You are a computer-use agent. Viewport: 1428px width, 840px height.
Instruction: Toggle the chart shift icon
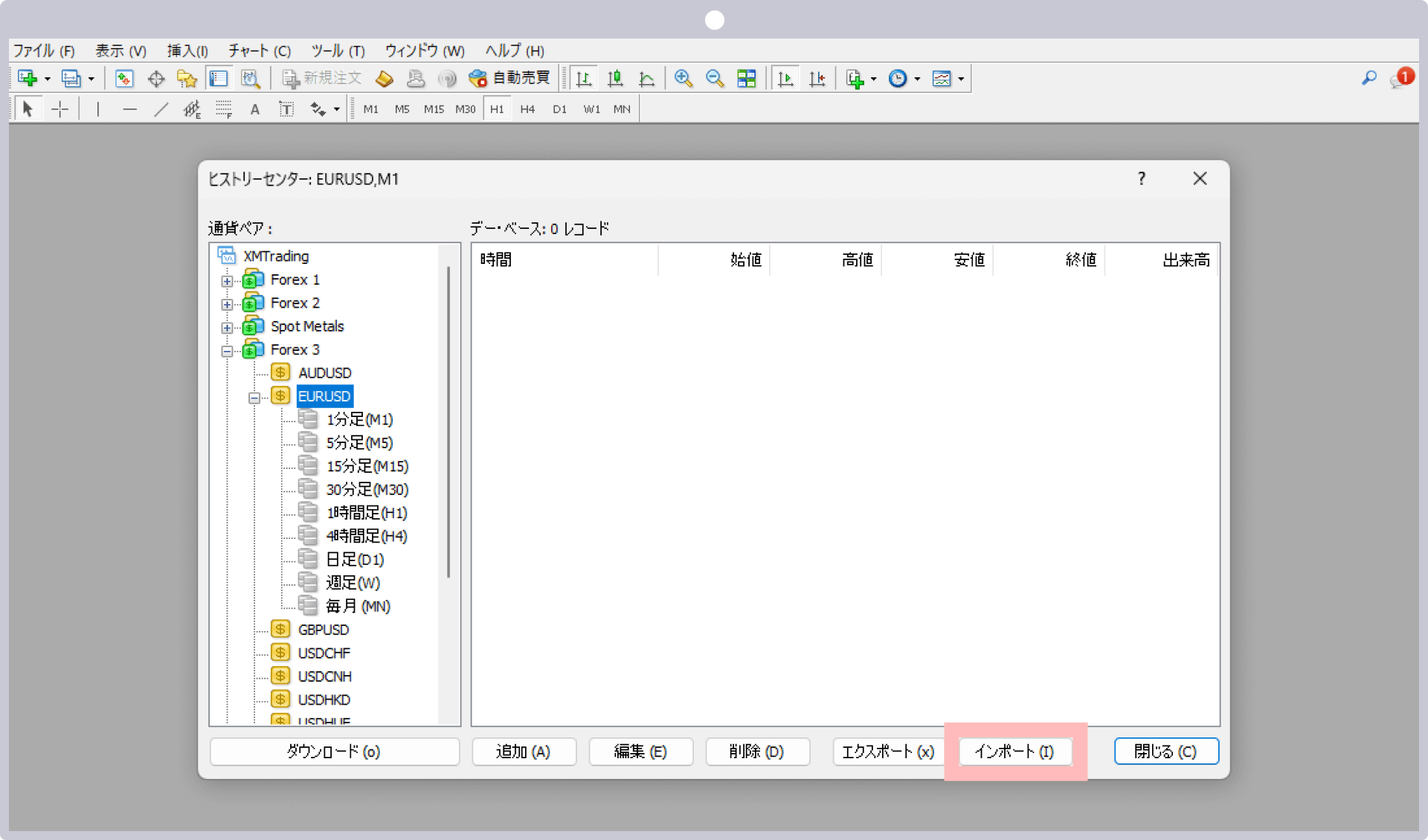coord(817,78)
